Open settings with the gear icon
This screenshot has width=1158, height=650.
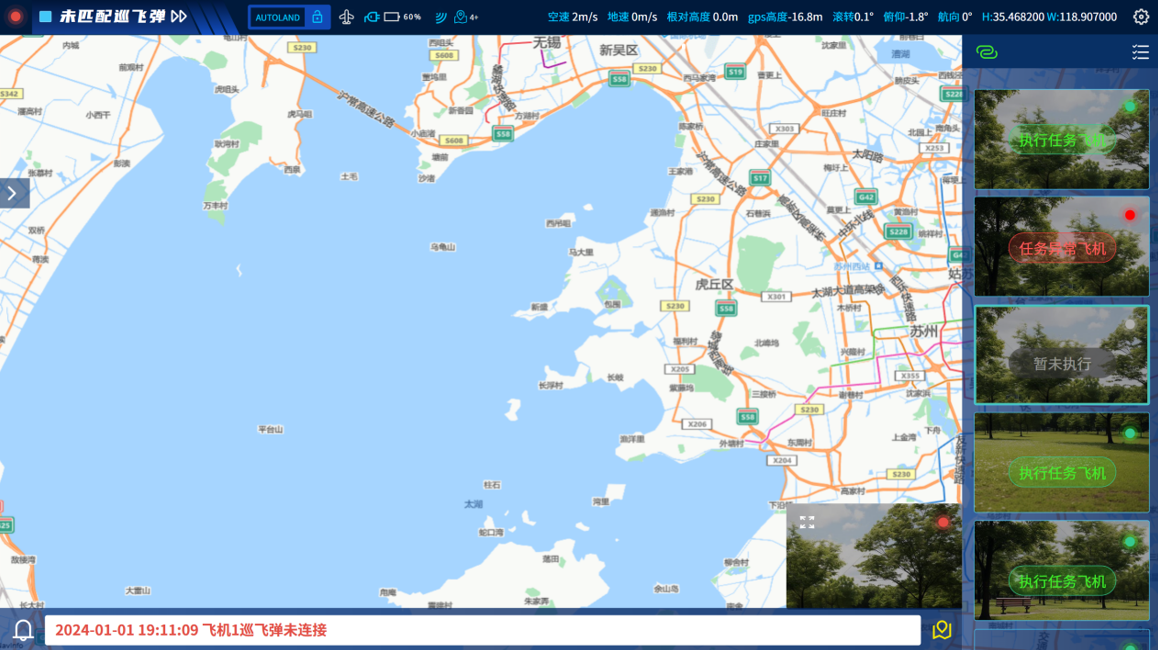[1140, 17]
